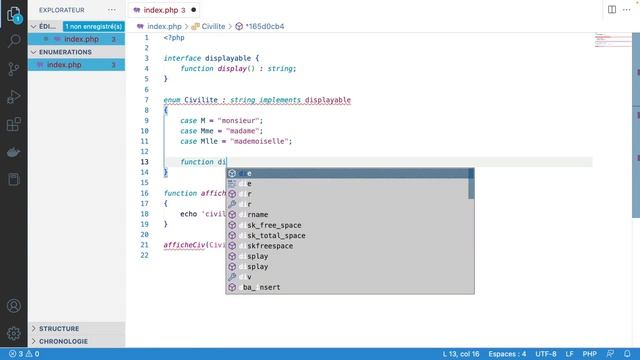Change end of line sequence LF

(x=569, y=354)
